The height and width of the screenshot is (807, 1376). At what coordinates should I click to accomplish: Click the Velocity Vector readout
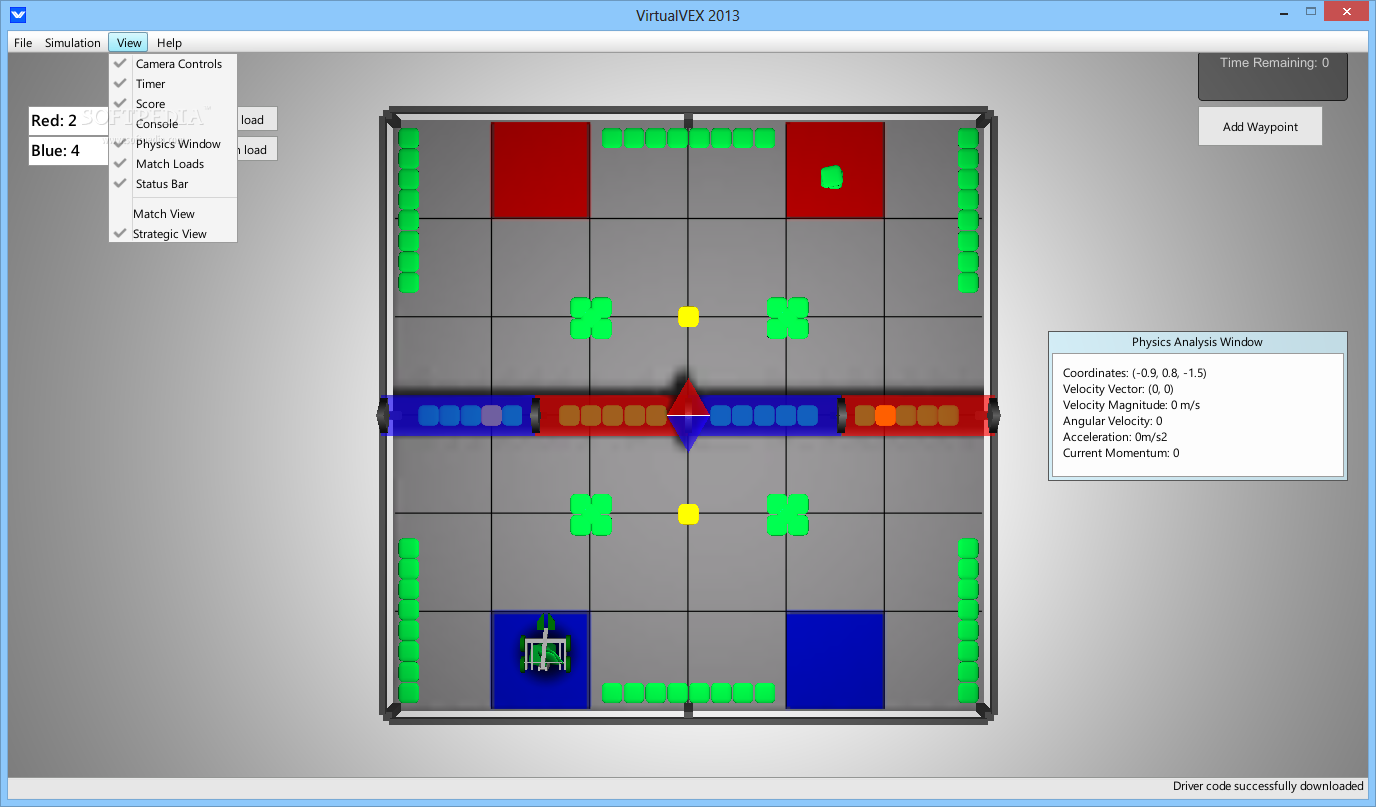click(x=1118, y=389)
